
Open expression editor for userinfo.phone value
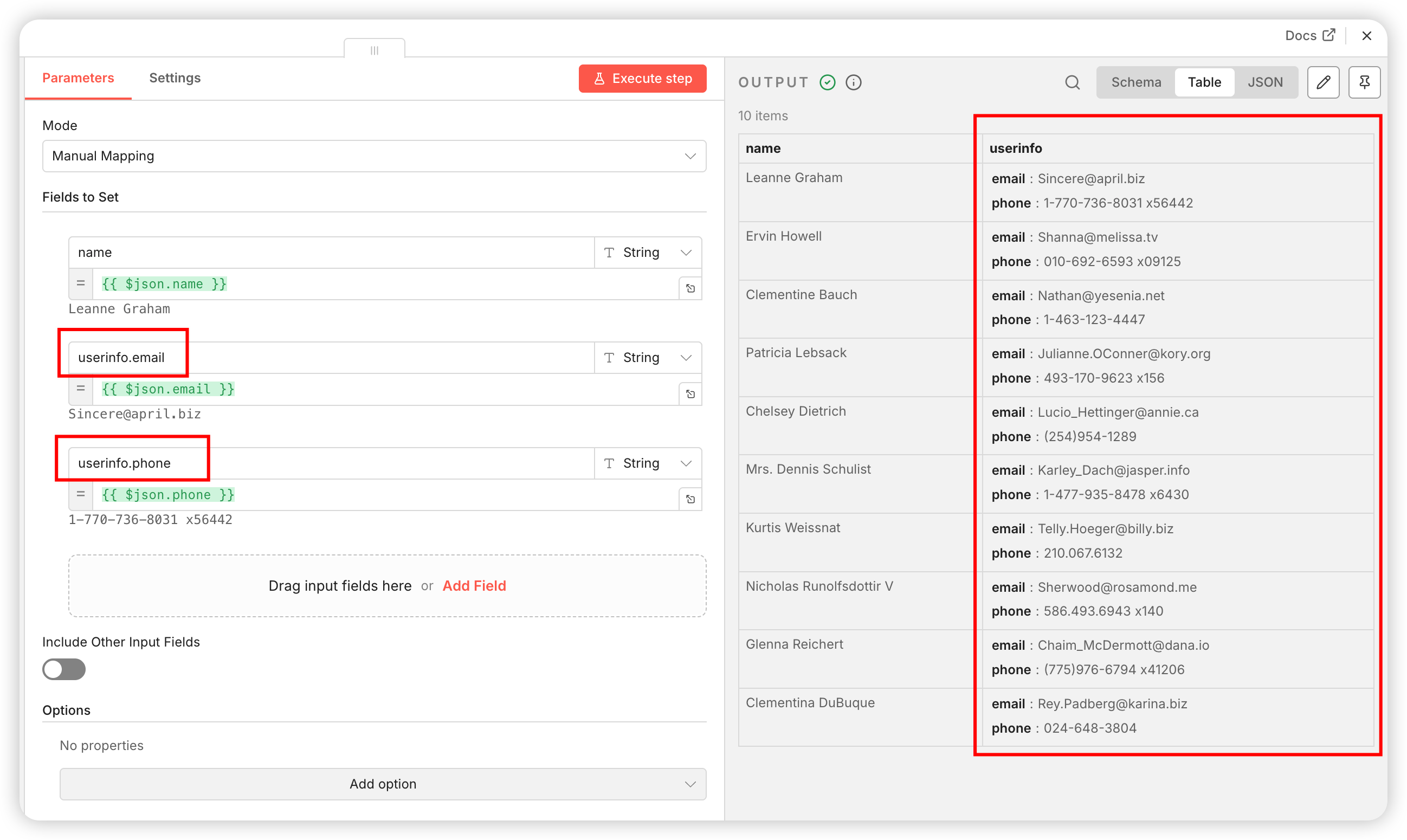(x=690, y=499)
